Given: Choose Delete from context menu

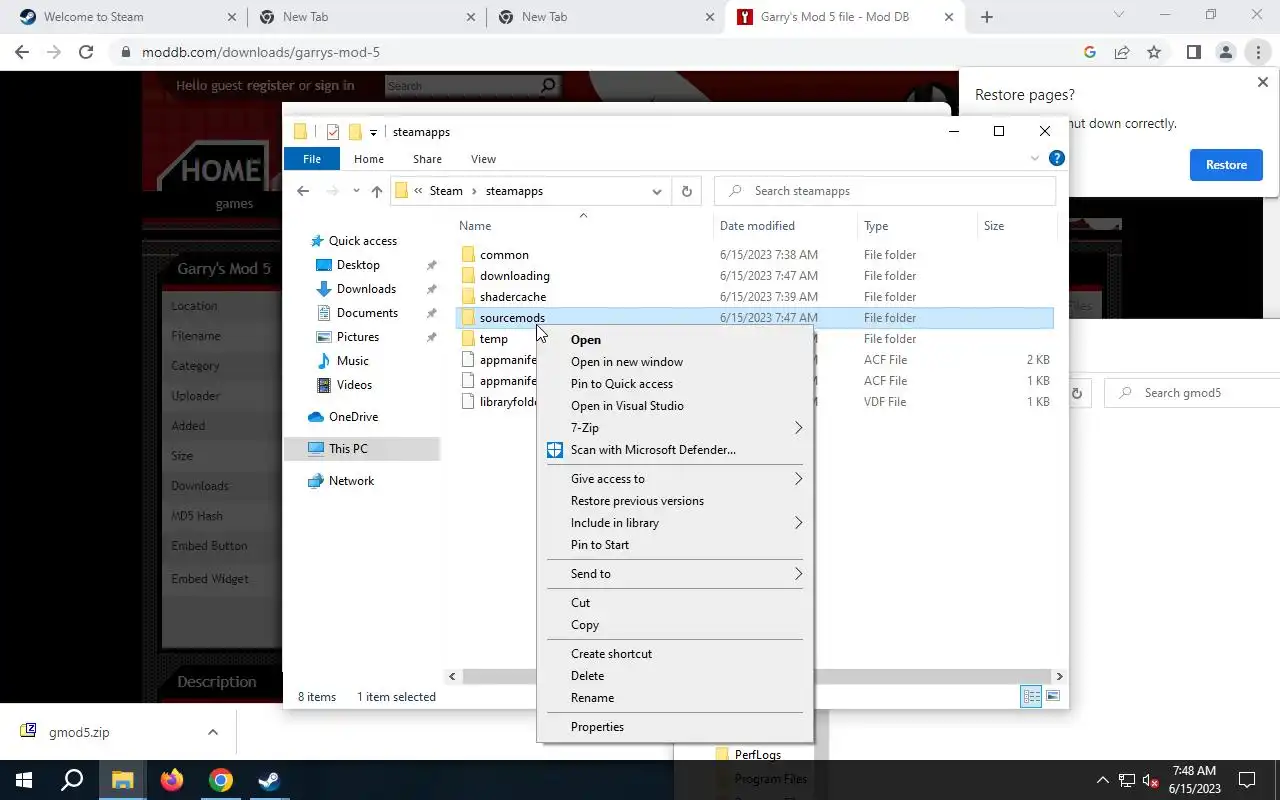Looking at the screenshot, I should coord(675,676).
